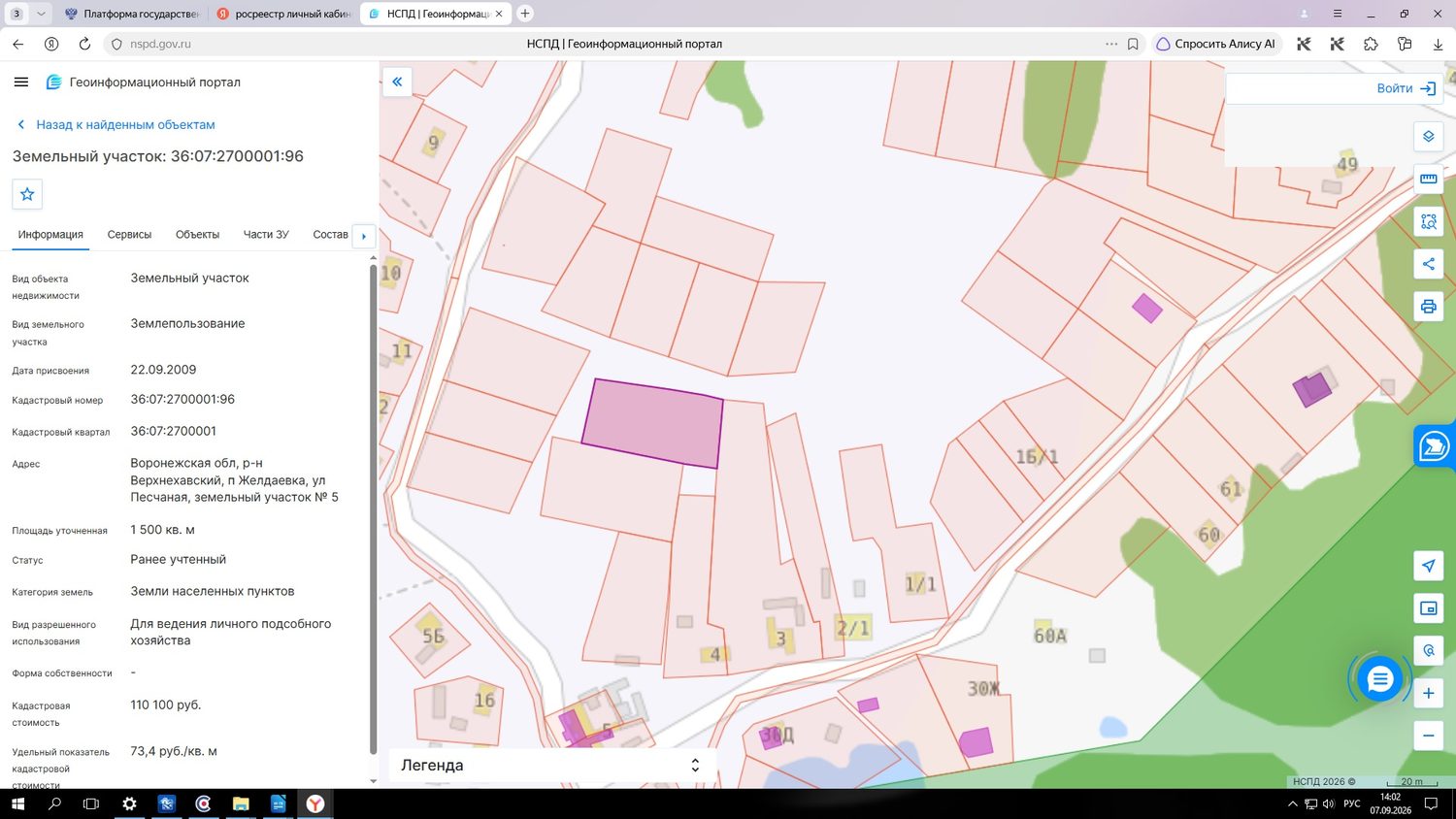
Task: Select the area search tool
Action: 1428,221
